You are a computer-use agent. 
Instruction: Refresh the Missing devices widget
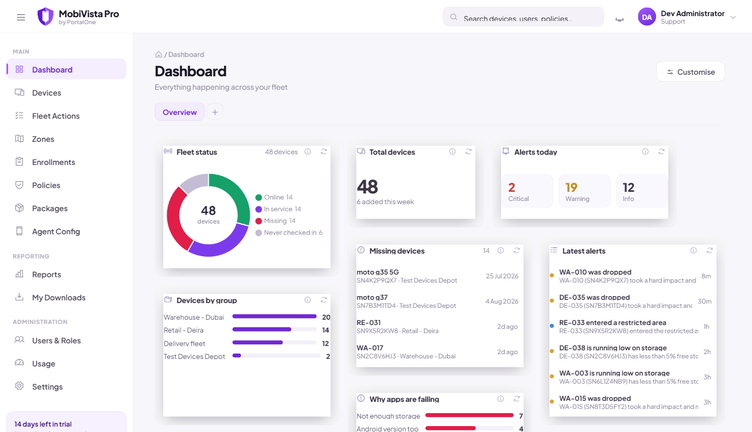coord(517,250)
